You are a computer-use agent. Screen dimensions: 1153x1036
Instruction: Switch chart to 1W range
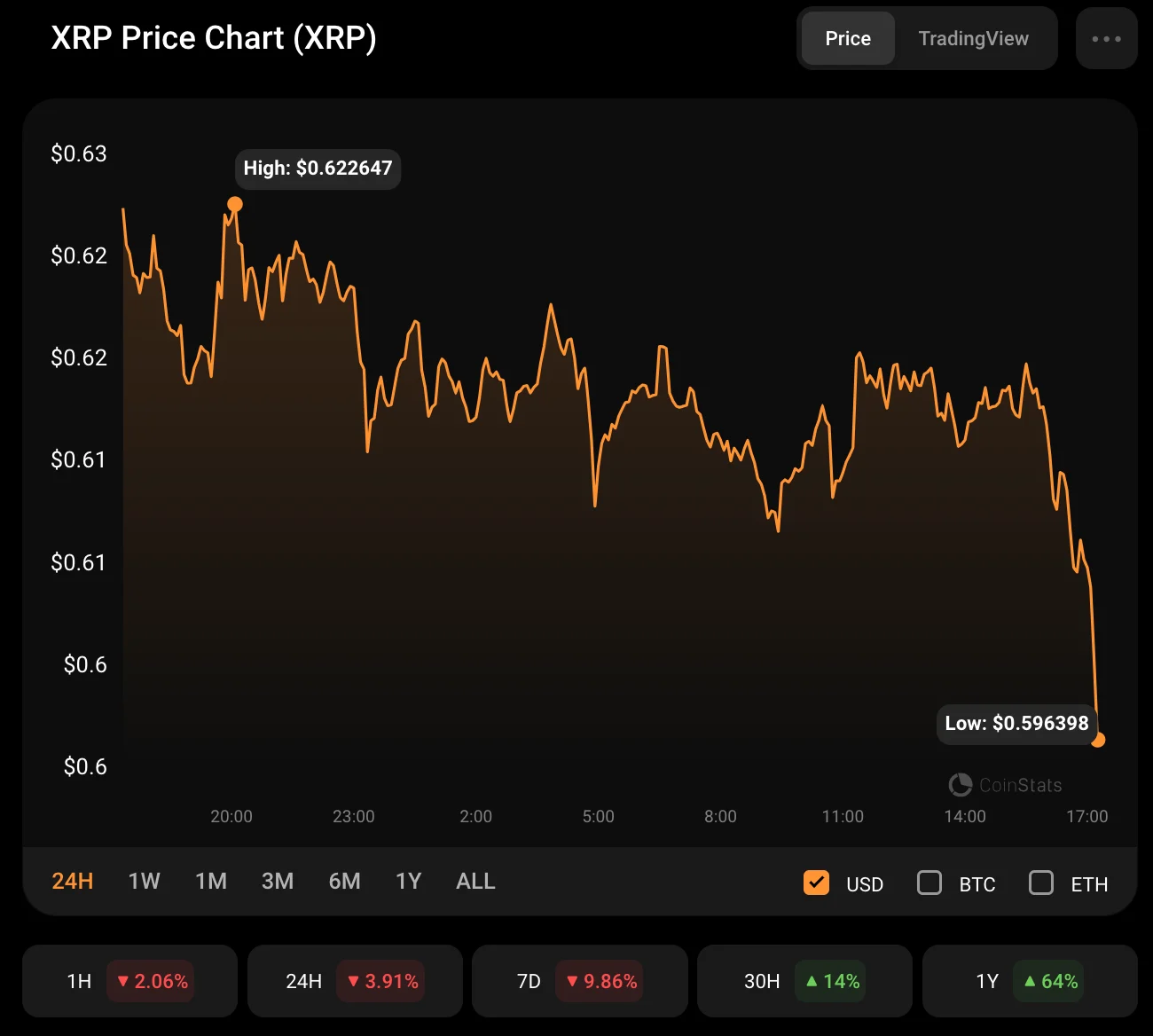[144, 881]
